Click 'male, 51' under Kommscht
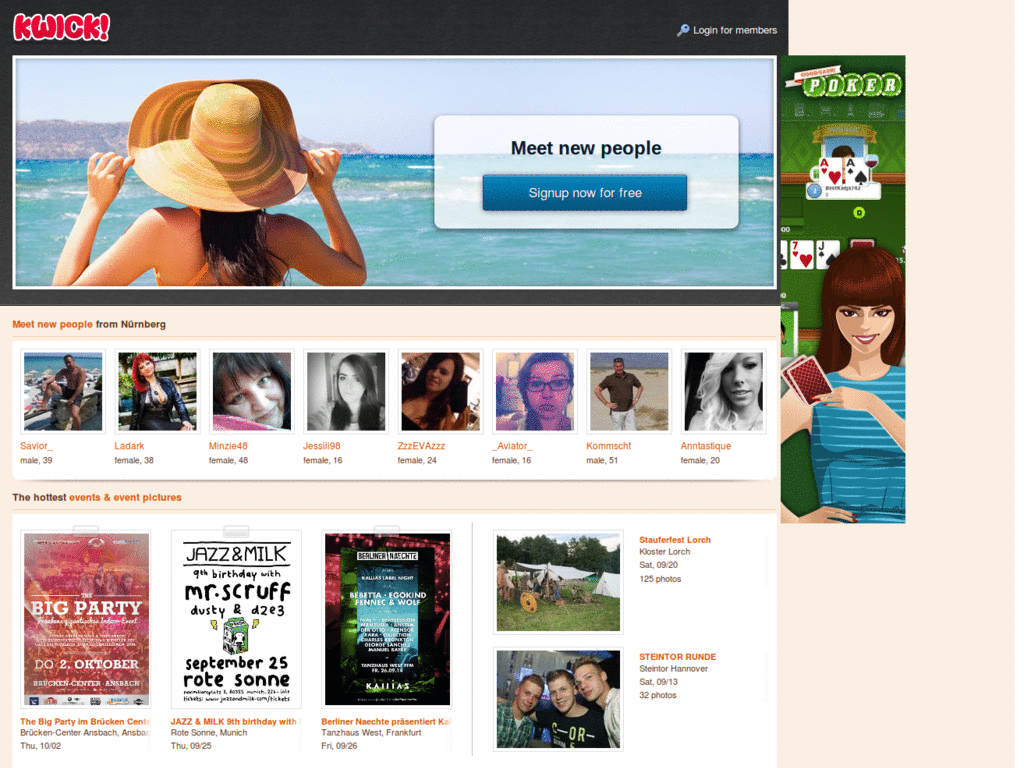 602,460
